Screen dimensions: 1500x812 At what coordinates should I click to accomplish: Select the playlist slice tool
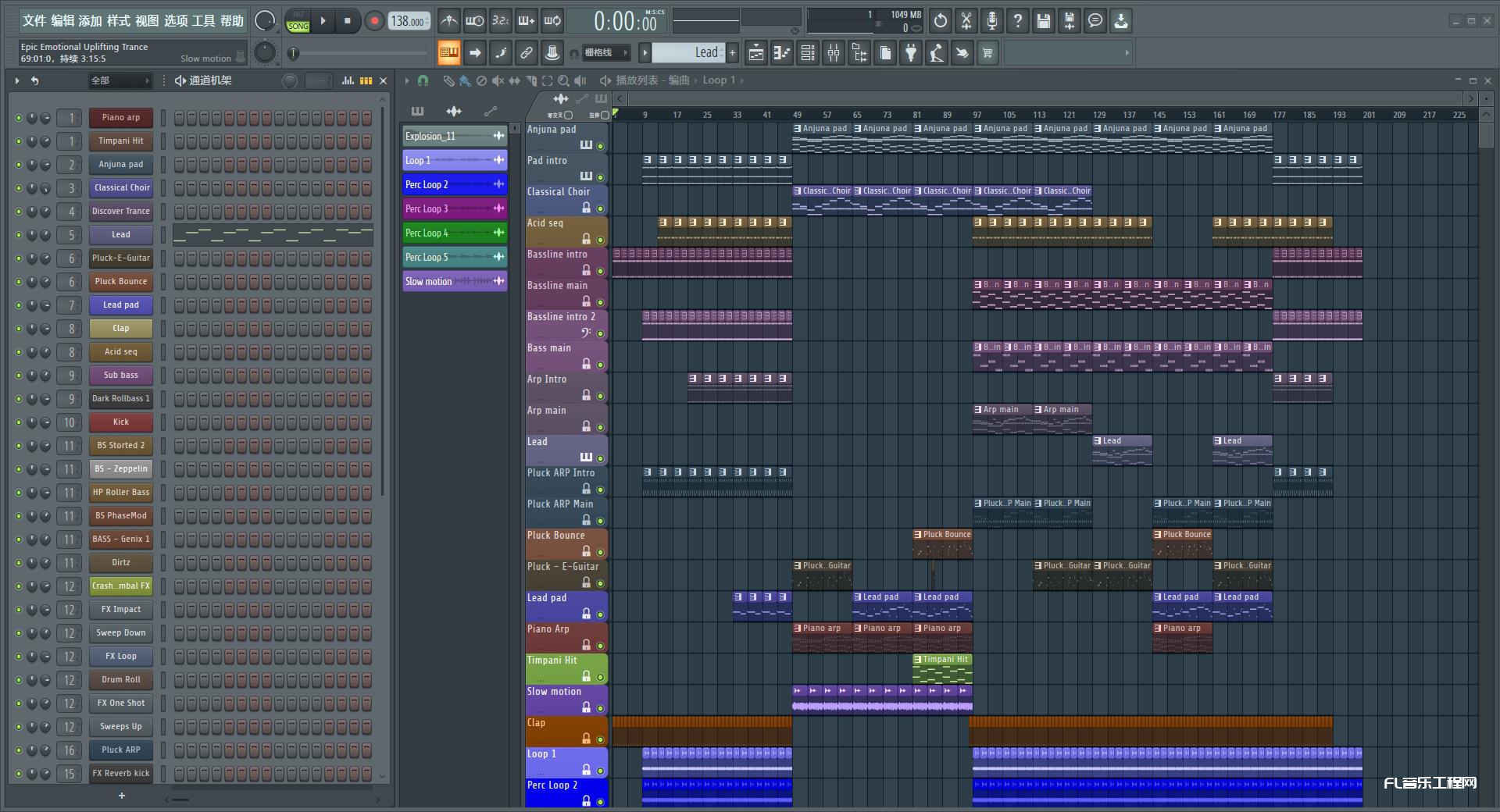530,80
